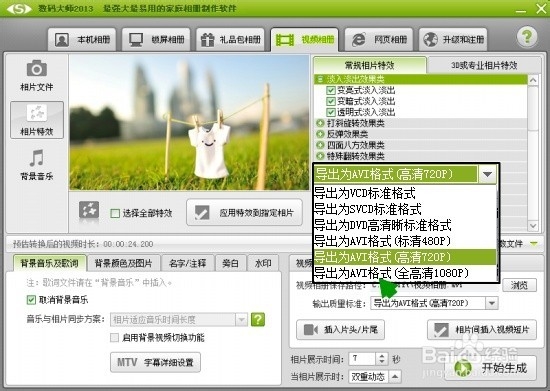Select 相片特效 sidebar icon
This screenshot has height=391, width=550.
(37, 120)
